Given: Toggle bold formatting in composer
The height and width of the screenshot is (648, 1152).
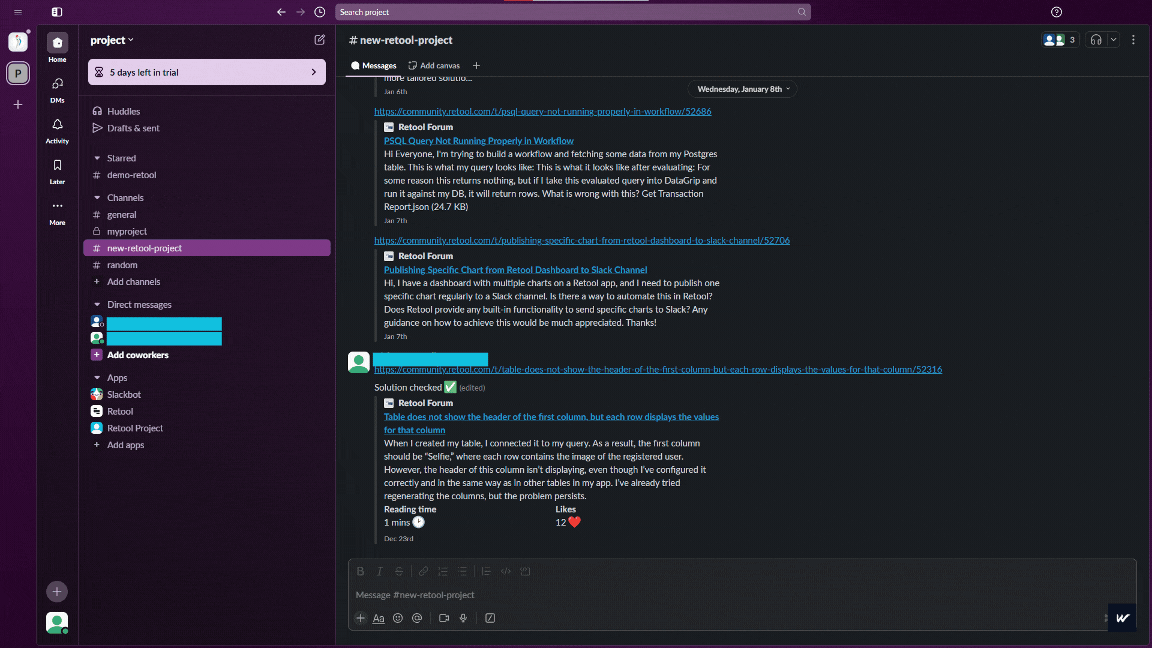Looking at the screenshot, I should point(361,571).
